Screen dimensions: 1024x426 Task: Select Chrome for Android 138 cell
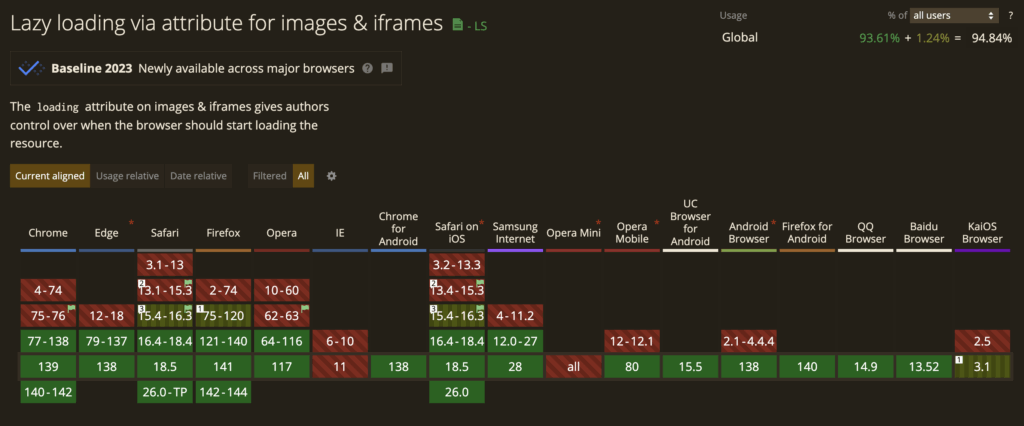tap(398, 367)
